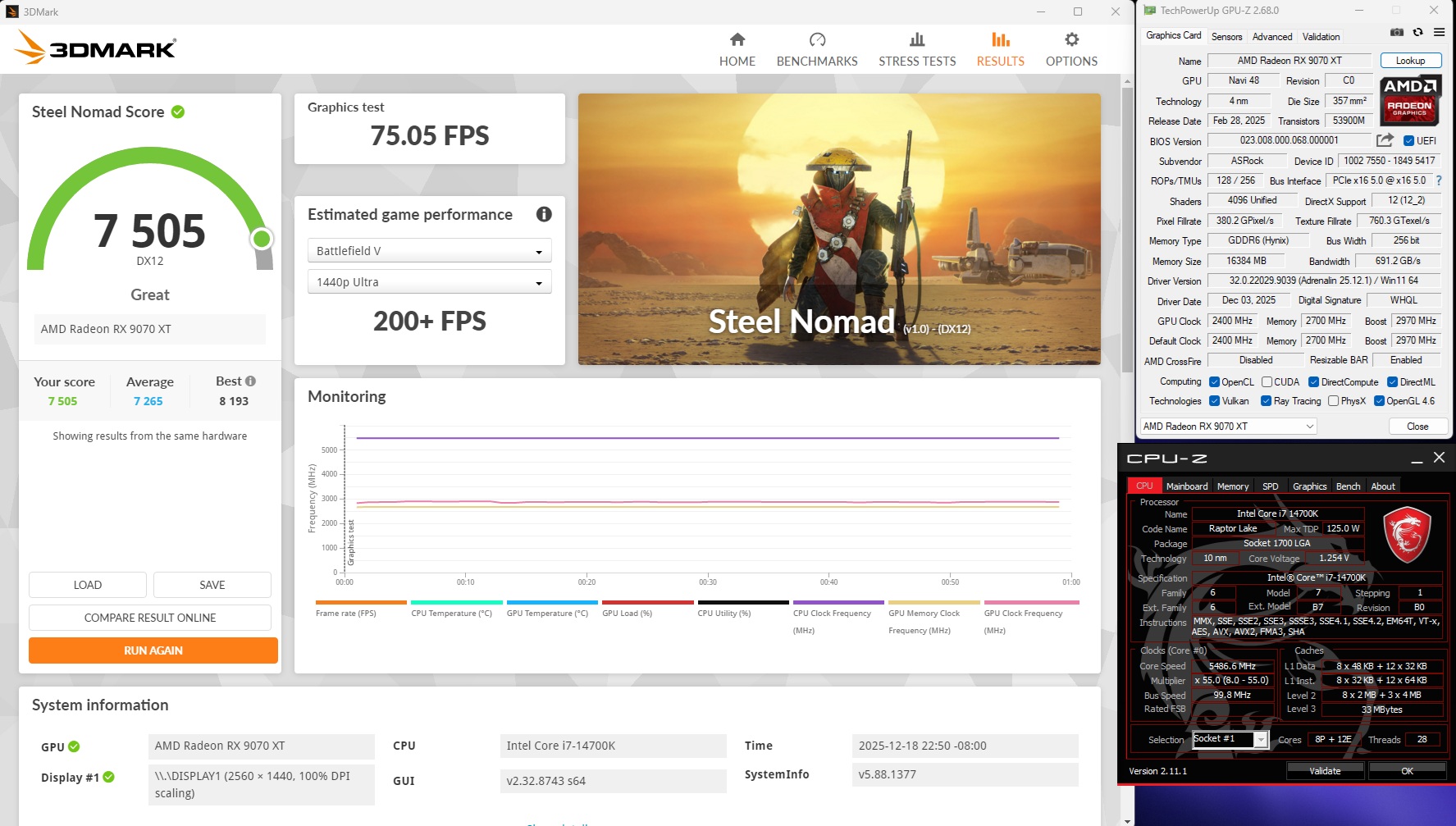Viewport: 1456px width, 826px height.
Task: Open the HOME section in 3DMark
Action: pos(737,50)
